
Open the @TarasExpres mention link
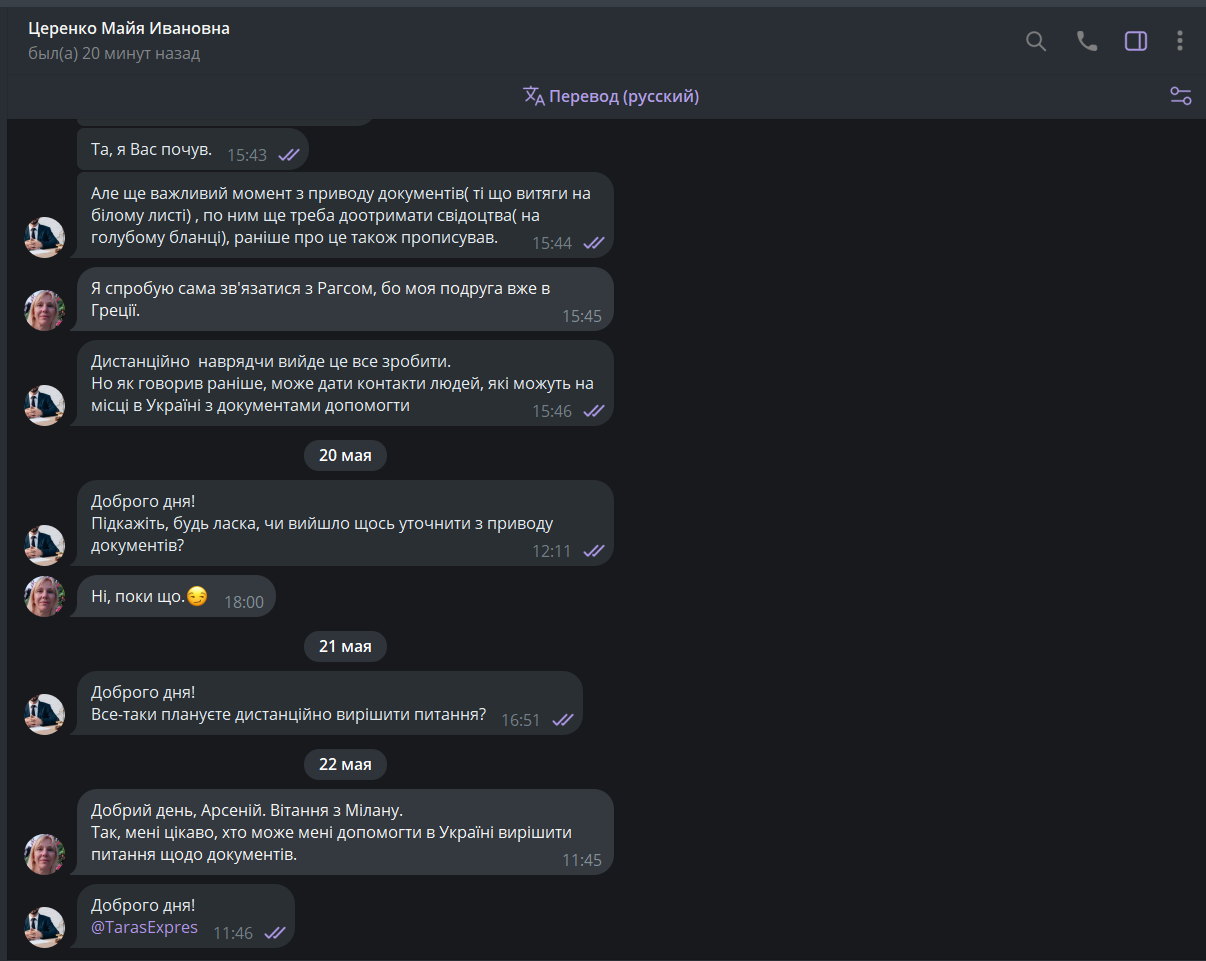pos(144,927)
